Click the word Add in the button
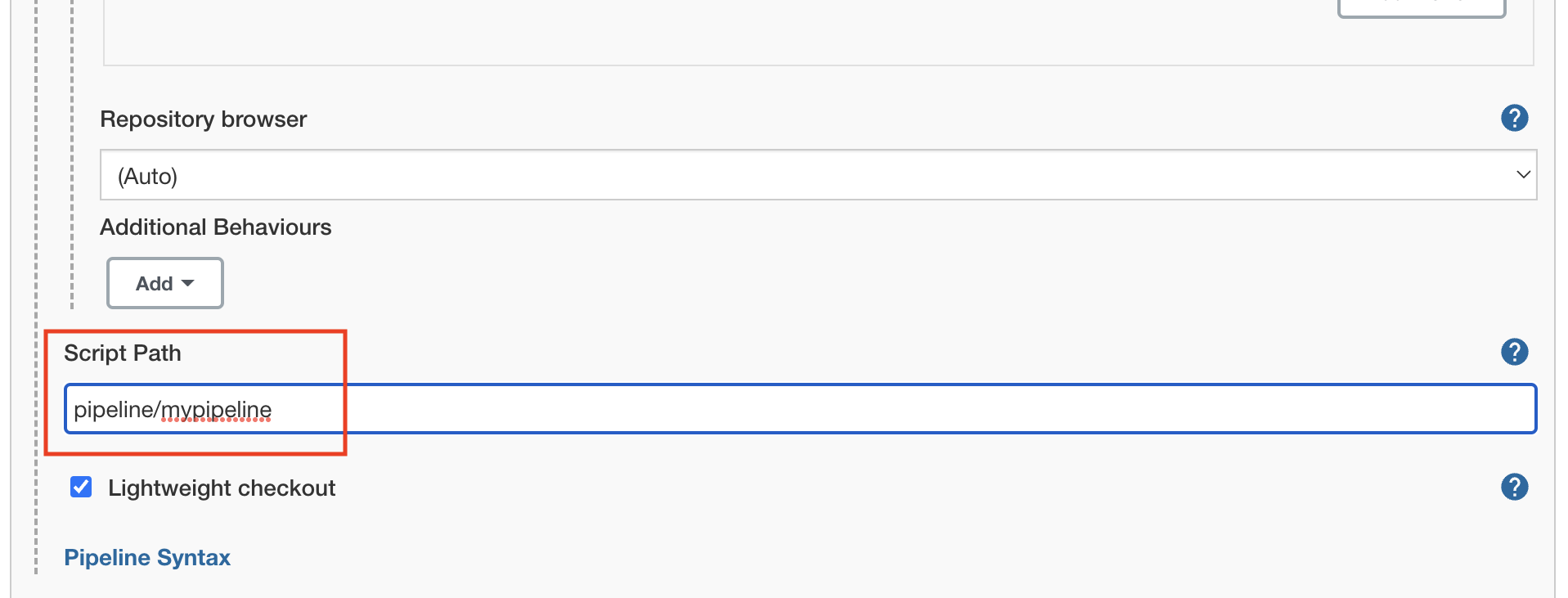Viewport: 1568px width, 598px height. point(154,284)
